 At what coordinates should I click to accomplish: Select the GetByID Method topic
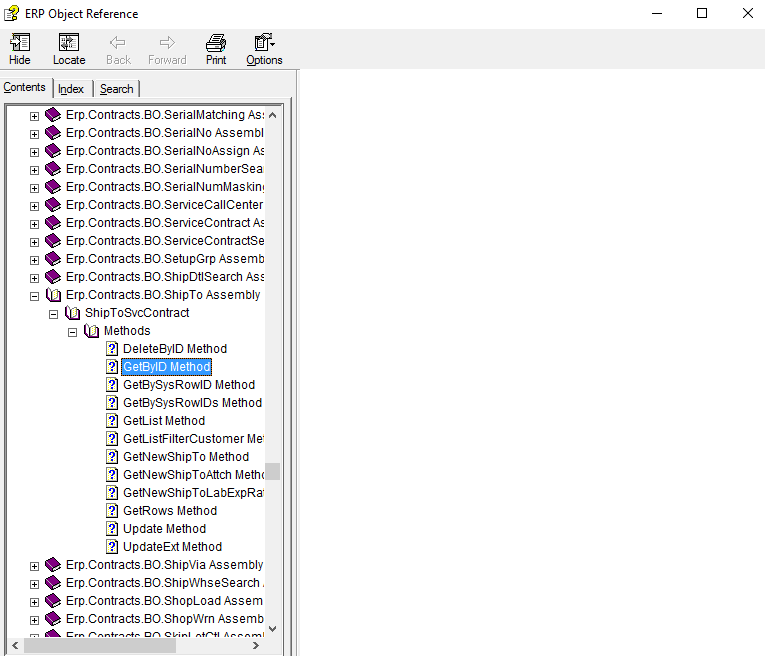tap(166, 367)
